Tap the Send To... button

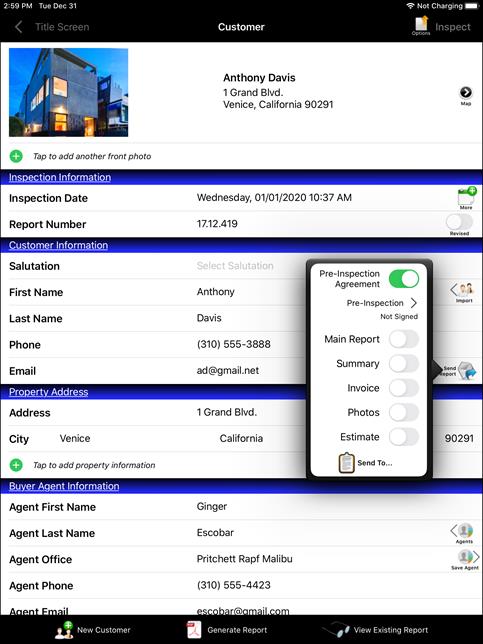pyautogui.click(x=365, y=463)
